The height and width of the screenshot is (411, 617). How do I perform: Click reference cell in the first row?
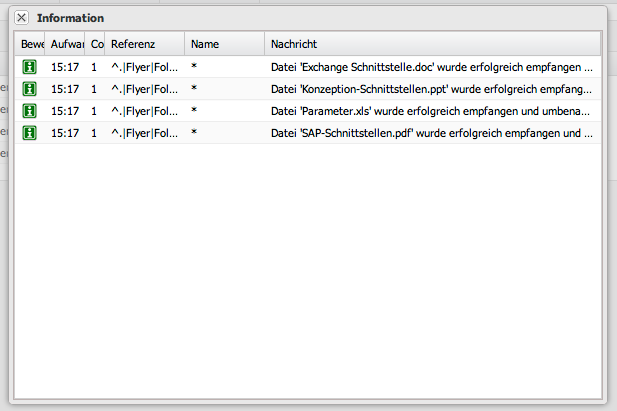click(144, 67)
